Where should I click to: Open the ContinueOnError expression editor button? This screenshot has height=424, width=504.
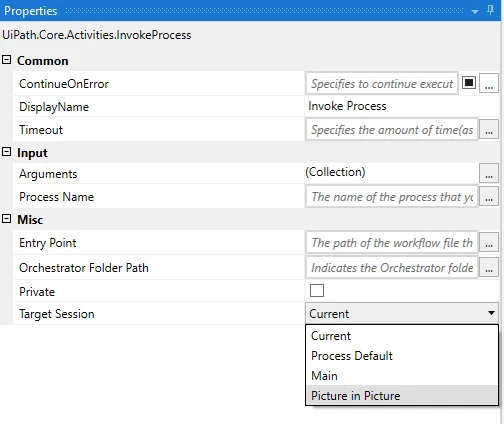click(x=489, y=83)
